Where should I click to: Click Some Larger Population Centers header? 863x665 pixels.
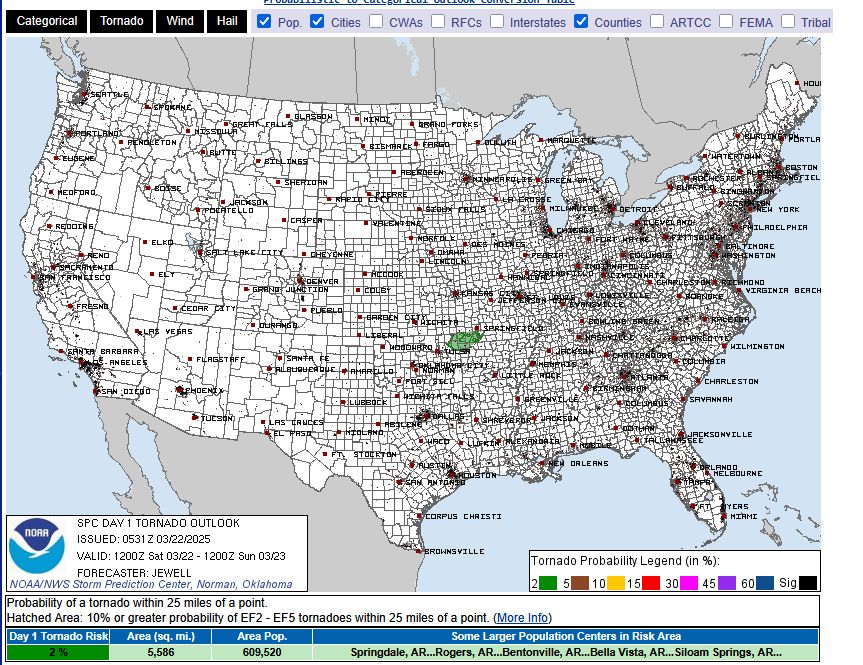click(x=566, y=636)
